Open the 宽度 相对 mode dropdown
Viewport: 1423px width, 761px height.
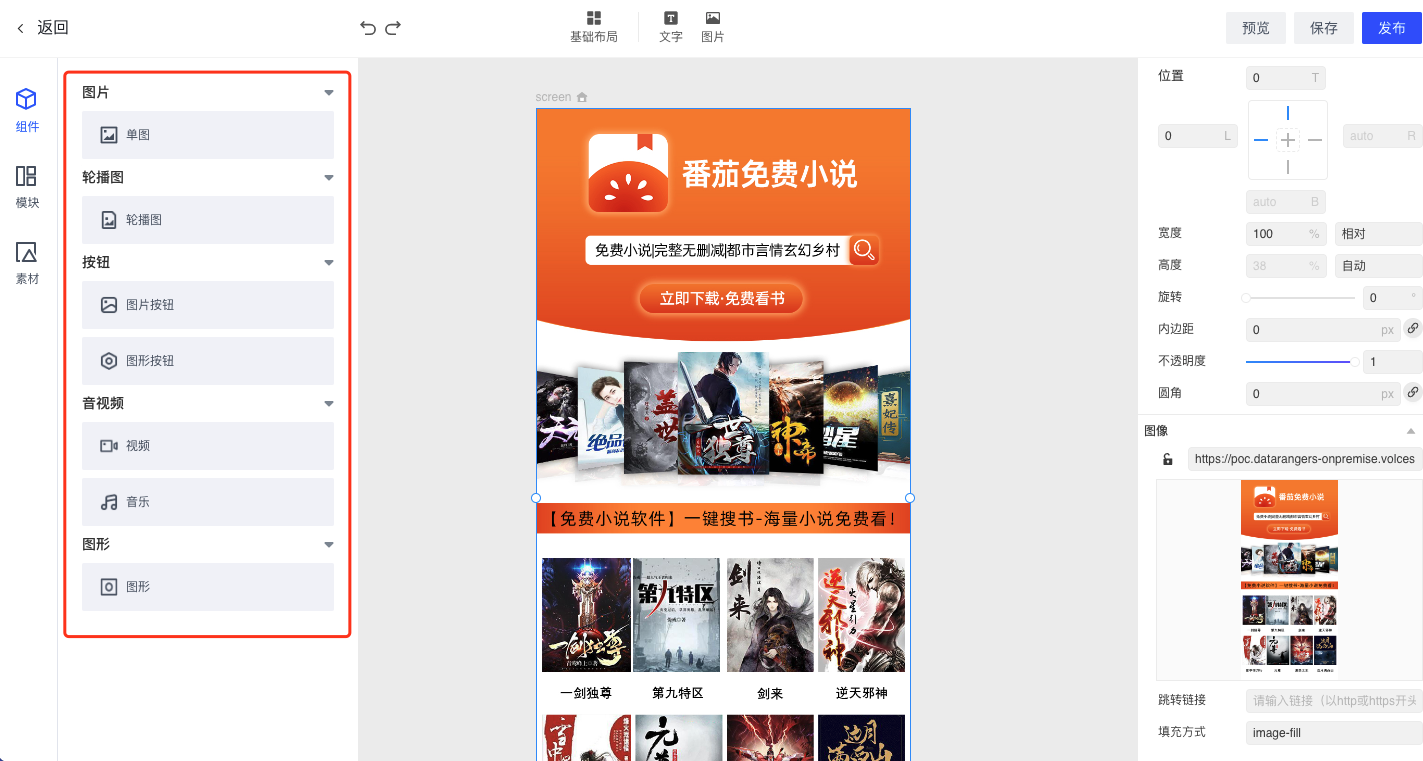pyautogui.click(x=1379, y=234)
